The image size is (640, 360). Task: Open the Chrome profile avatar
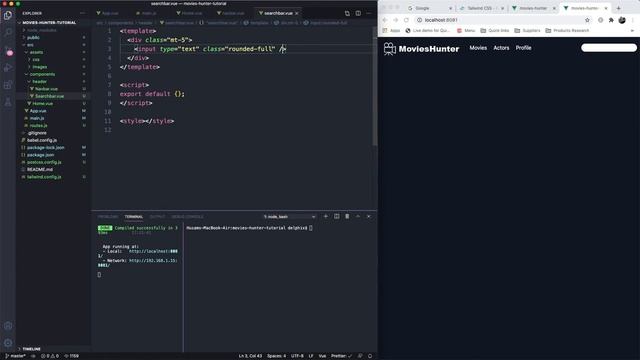tap(622, 20)
